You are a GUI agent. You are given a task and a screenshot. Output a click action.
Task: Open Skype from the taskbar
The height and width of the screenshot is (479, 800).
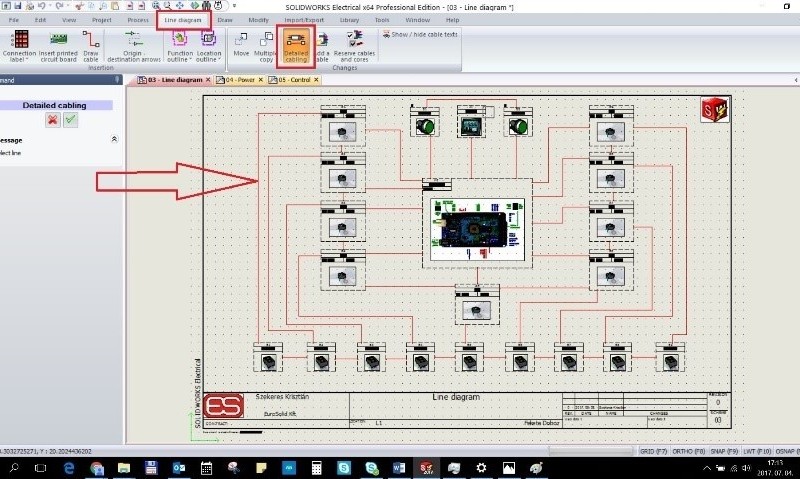(x=344, y=468)
